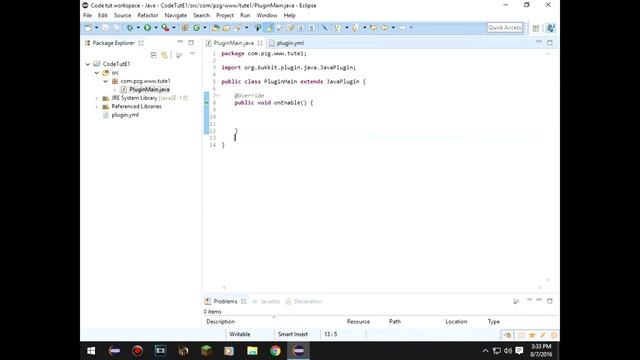Select PluginMain.java in Package Explorer

(x=149, y=89)
